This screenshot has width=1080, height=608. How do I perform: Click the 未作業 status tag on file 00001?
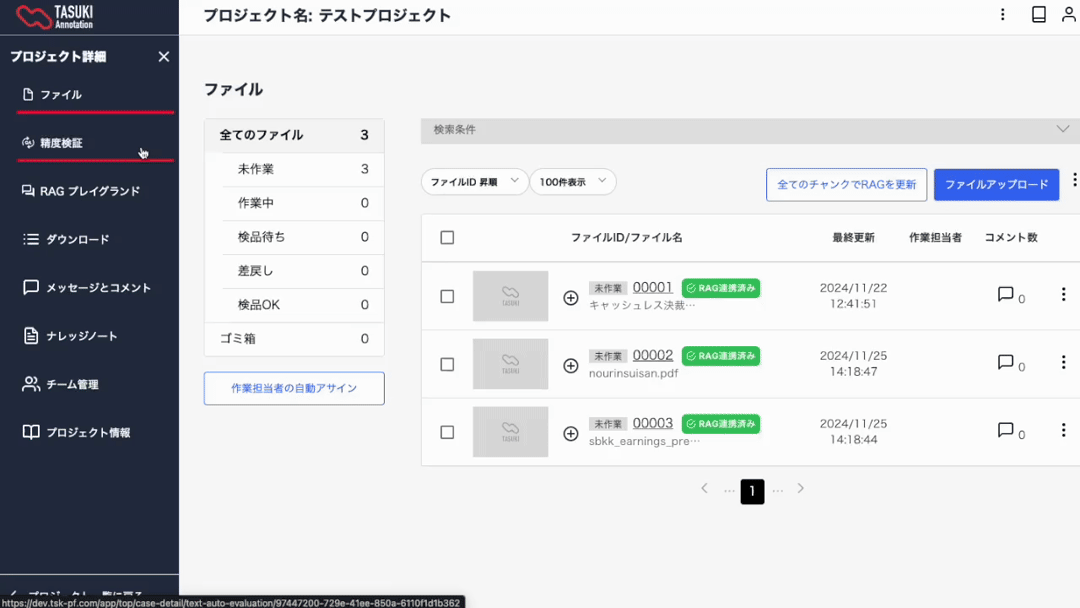pos(608,289)
